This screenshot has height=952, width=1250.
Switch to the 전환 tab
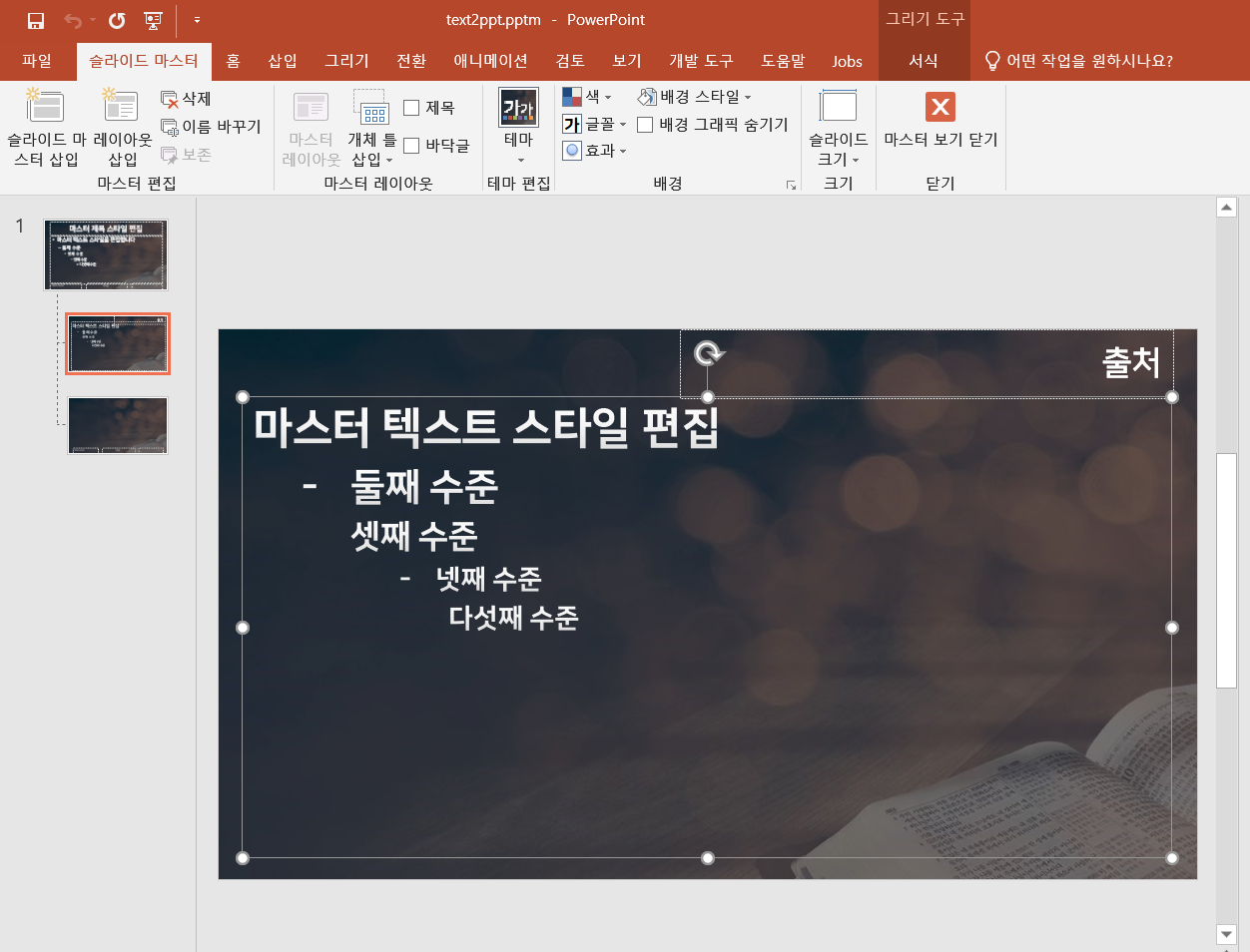pos(411,61)
